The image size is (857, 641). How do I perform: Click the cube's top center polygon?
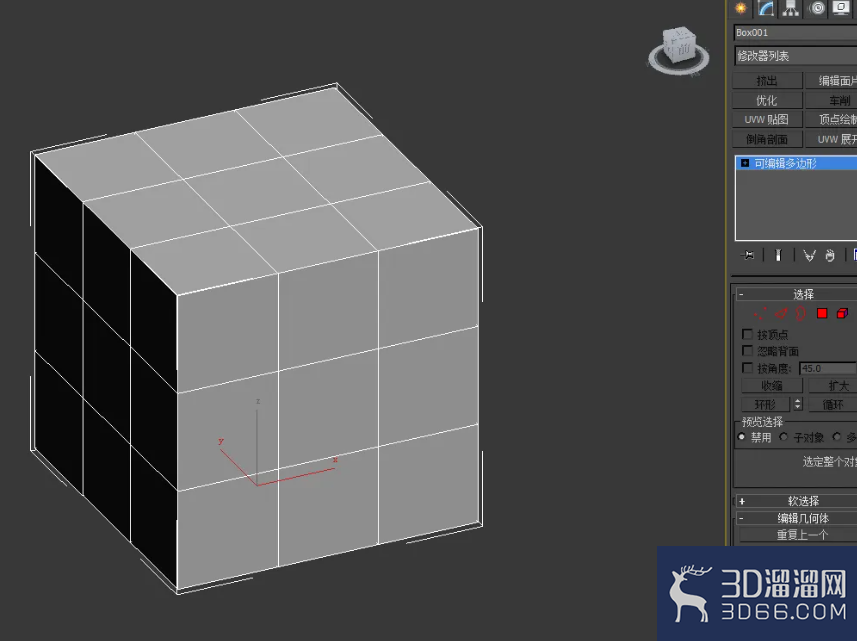point(257,191)
